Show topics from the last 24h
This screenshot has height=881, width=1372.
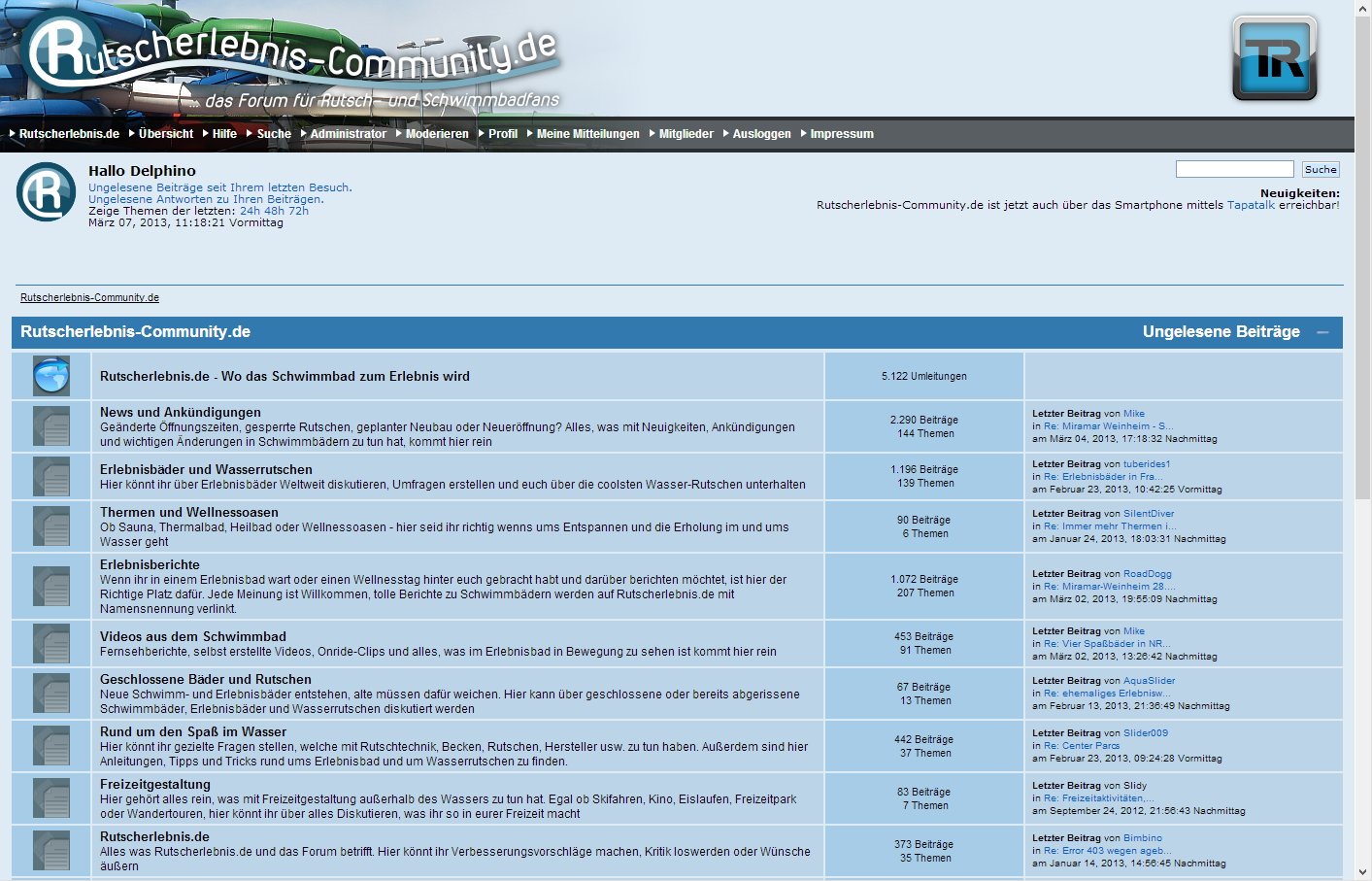[250, 211]
